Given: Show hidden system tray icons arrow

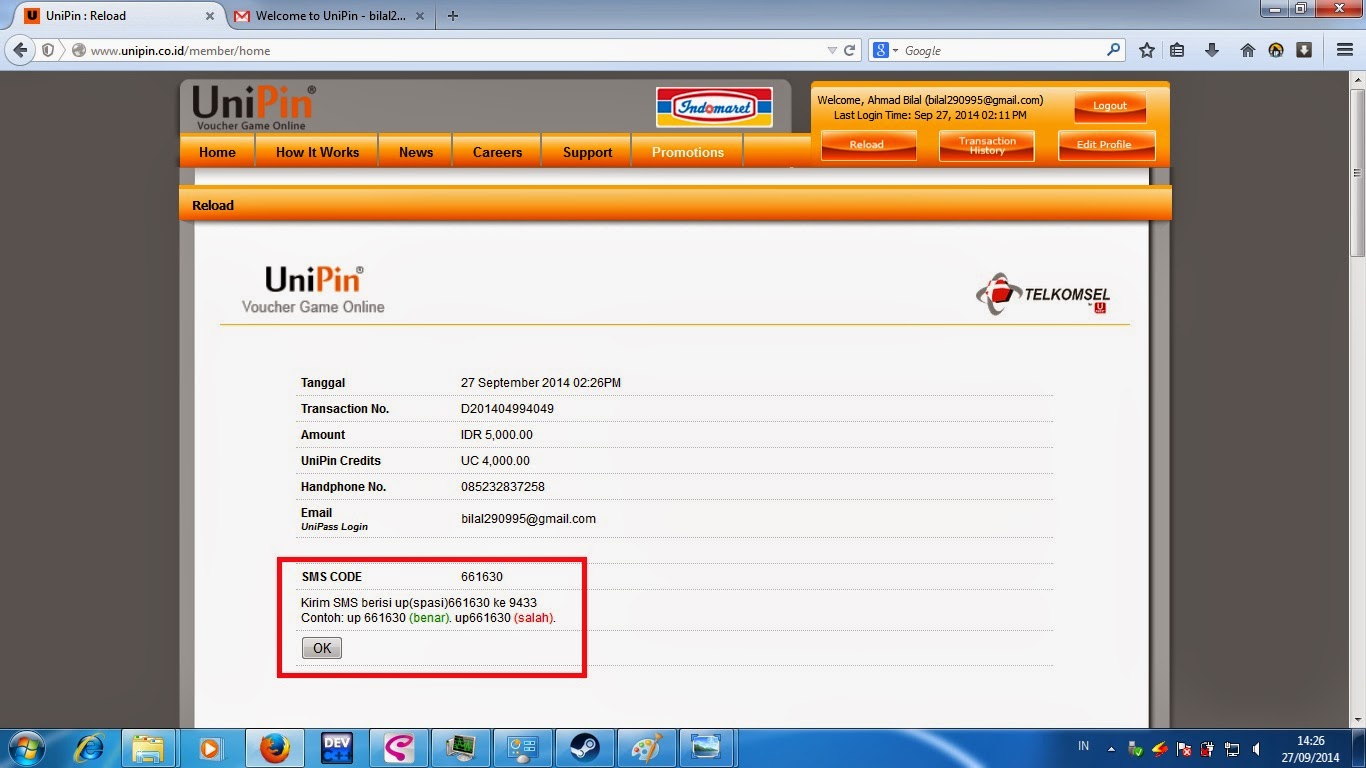Looking at the screenshot, I should tap(1110, 748).
